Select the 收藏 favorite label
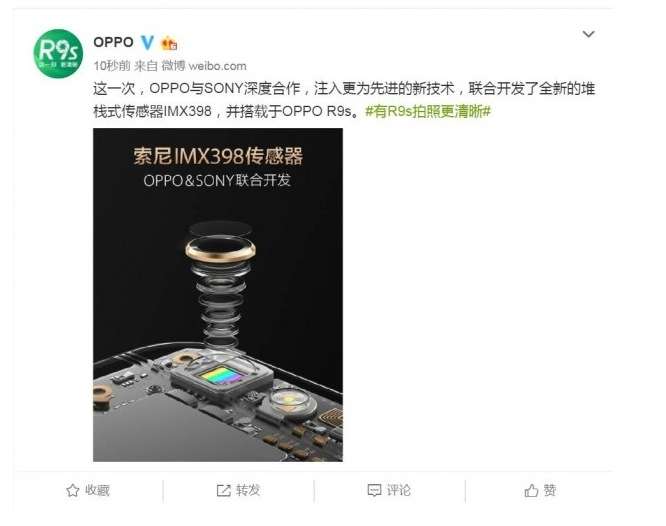Screen dimensions: 666x526 [x=97, y=490]
